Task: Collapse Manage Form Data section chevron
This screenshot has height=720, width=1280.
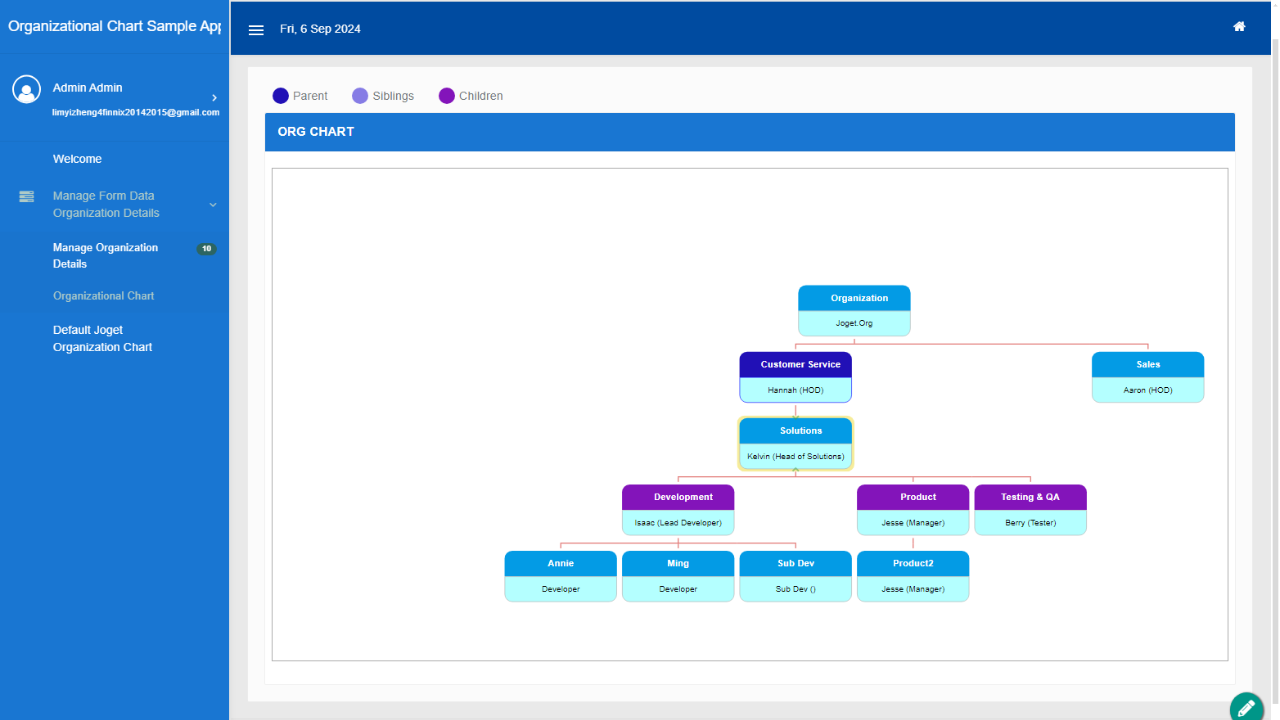Action: (x=212, y=205)
